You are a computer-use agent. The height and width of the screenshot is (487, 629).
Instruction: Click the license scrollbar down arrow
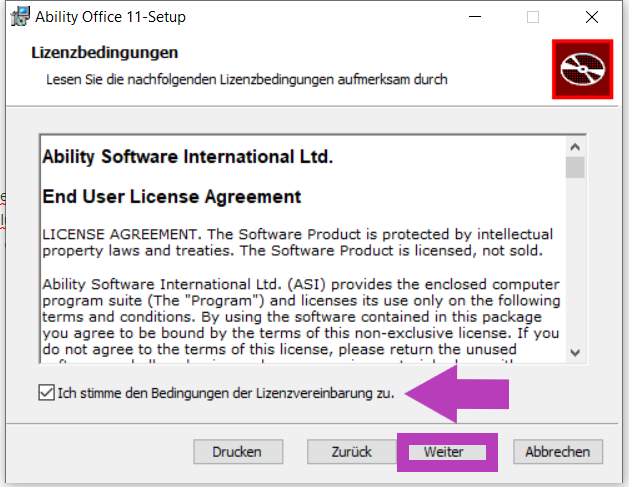pos(575,353)
